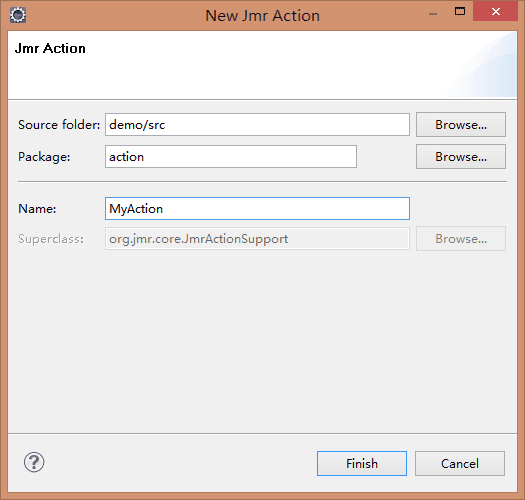Focus the Source folder field containing demo/src

tap(257, 125)
